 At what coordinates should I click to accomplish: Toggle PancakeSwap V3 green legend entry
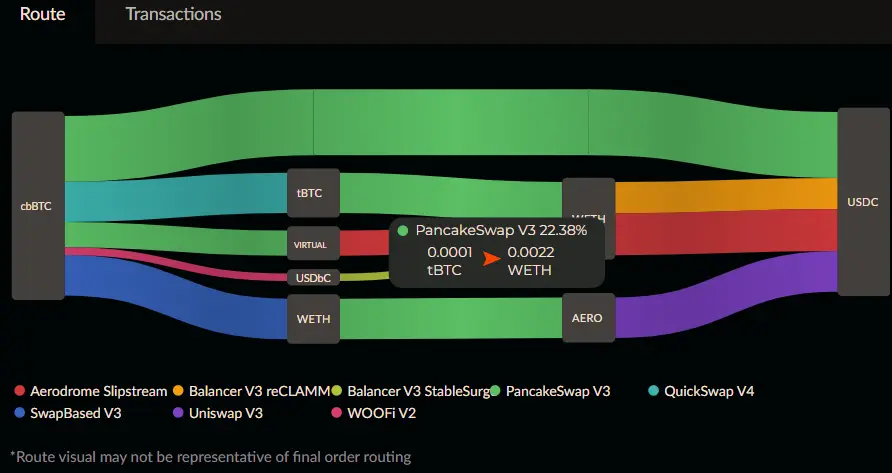(x=550, y=391)
